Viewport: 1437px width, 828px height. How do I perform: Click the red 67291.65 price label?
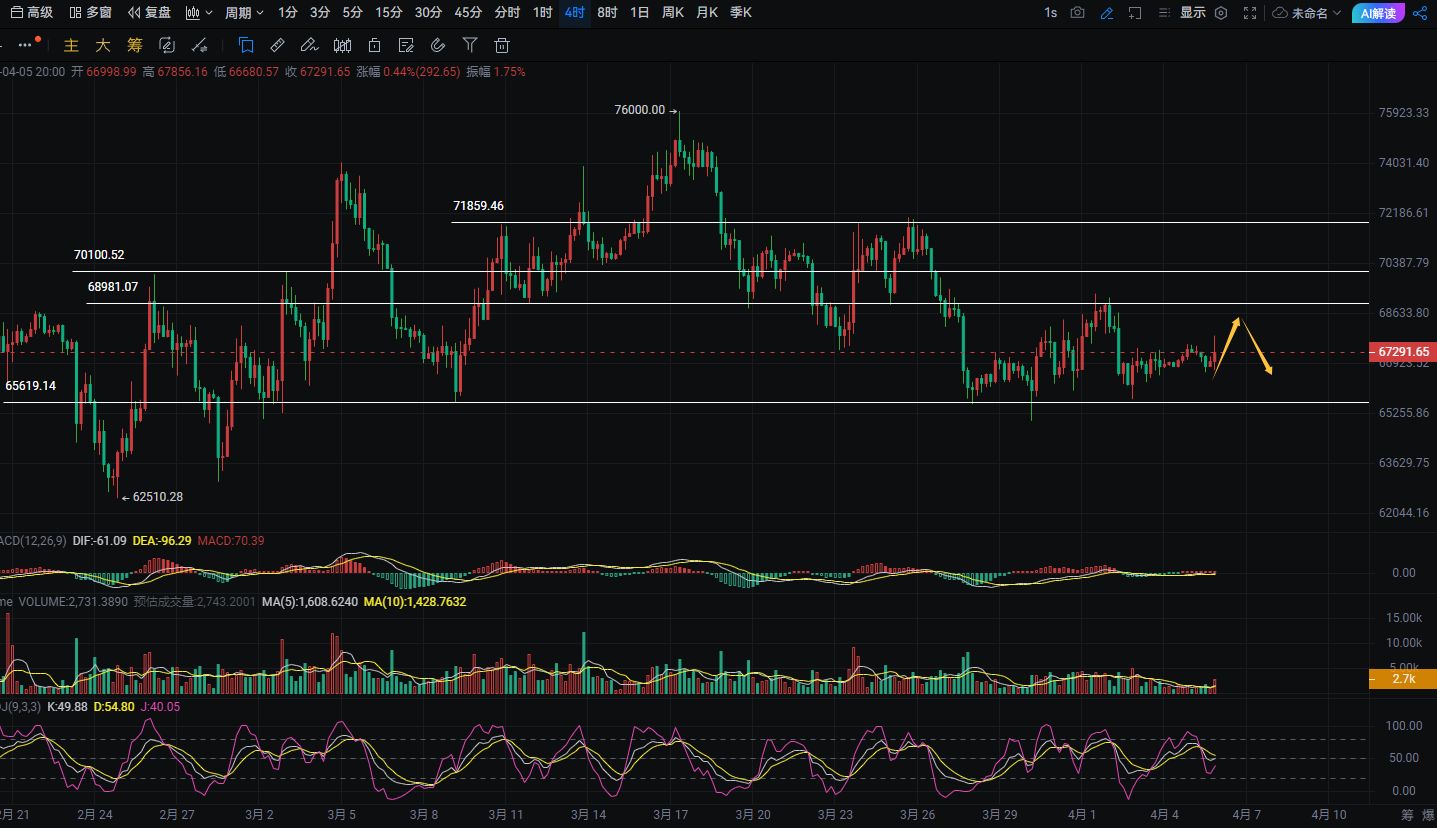(1403, 352)
